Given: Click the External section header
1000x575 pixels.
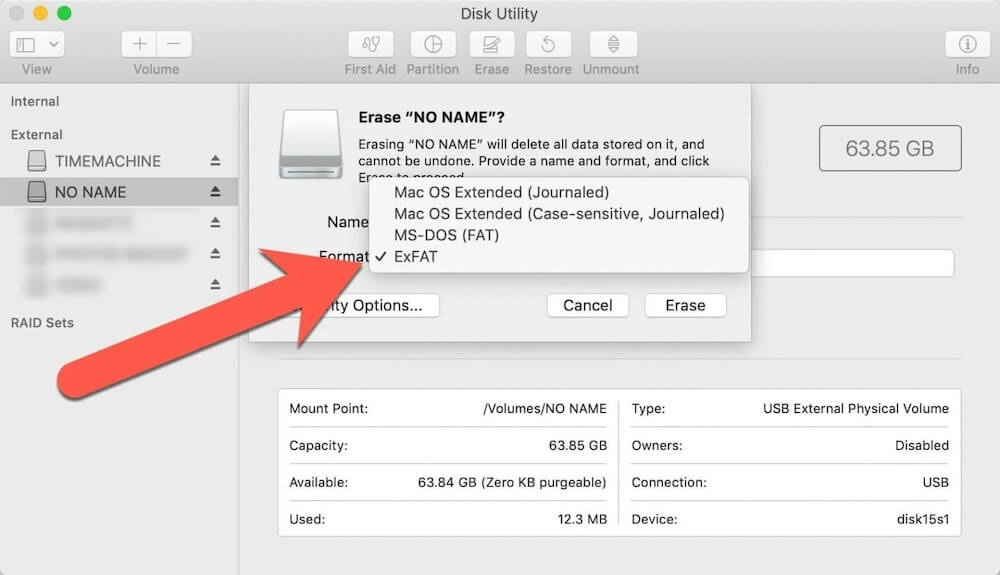Looking at the screenshot, I should [x=36, y=135].
